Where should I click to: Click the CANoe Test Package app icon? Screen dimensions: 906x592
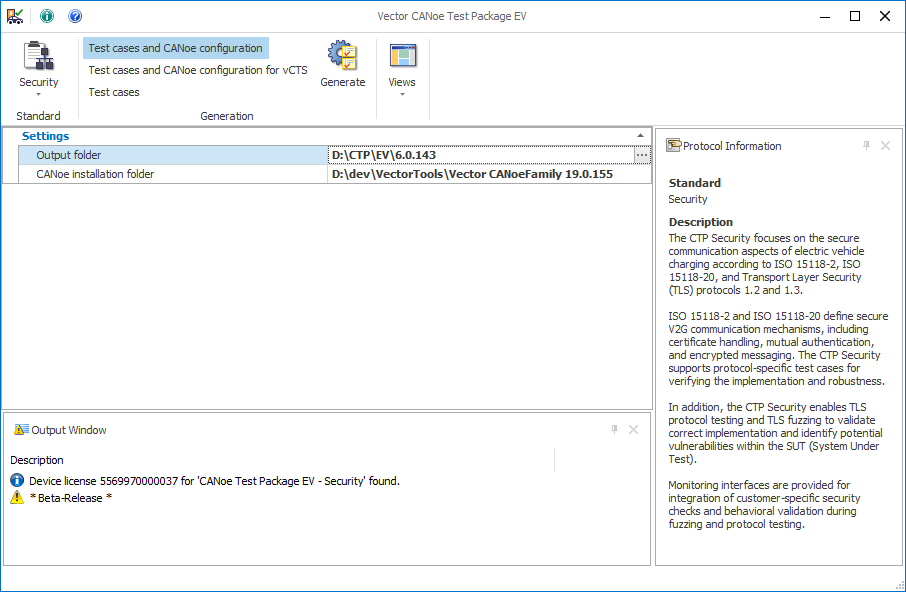[x=15, y=16]
